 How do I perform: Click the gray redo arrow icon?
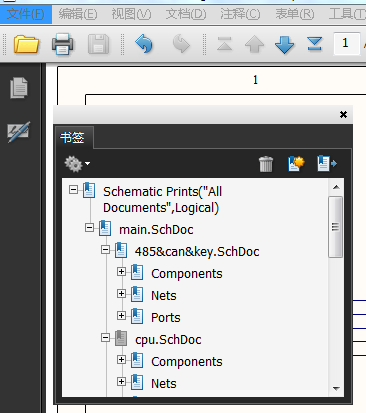coord(181,44)
